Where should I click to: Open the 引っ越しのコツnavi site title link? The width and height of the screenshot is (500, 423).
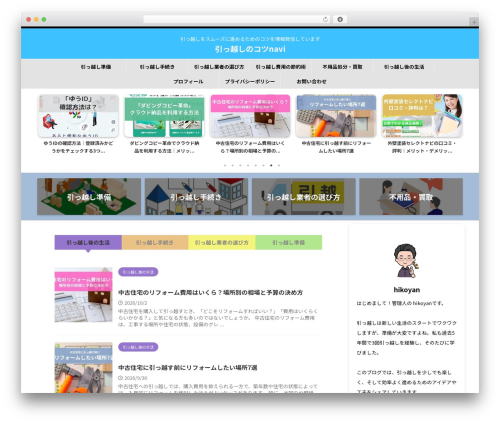250,49
